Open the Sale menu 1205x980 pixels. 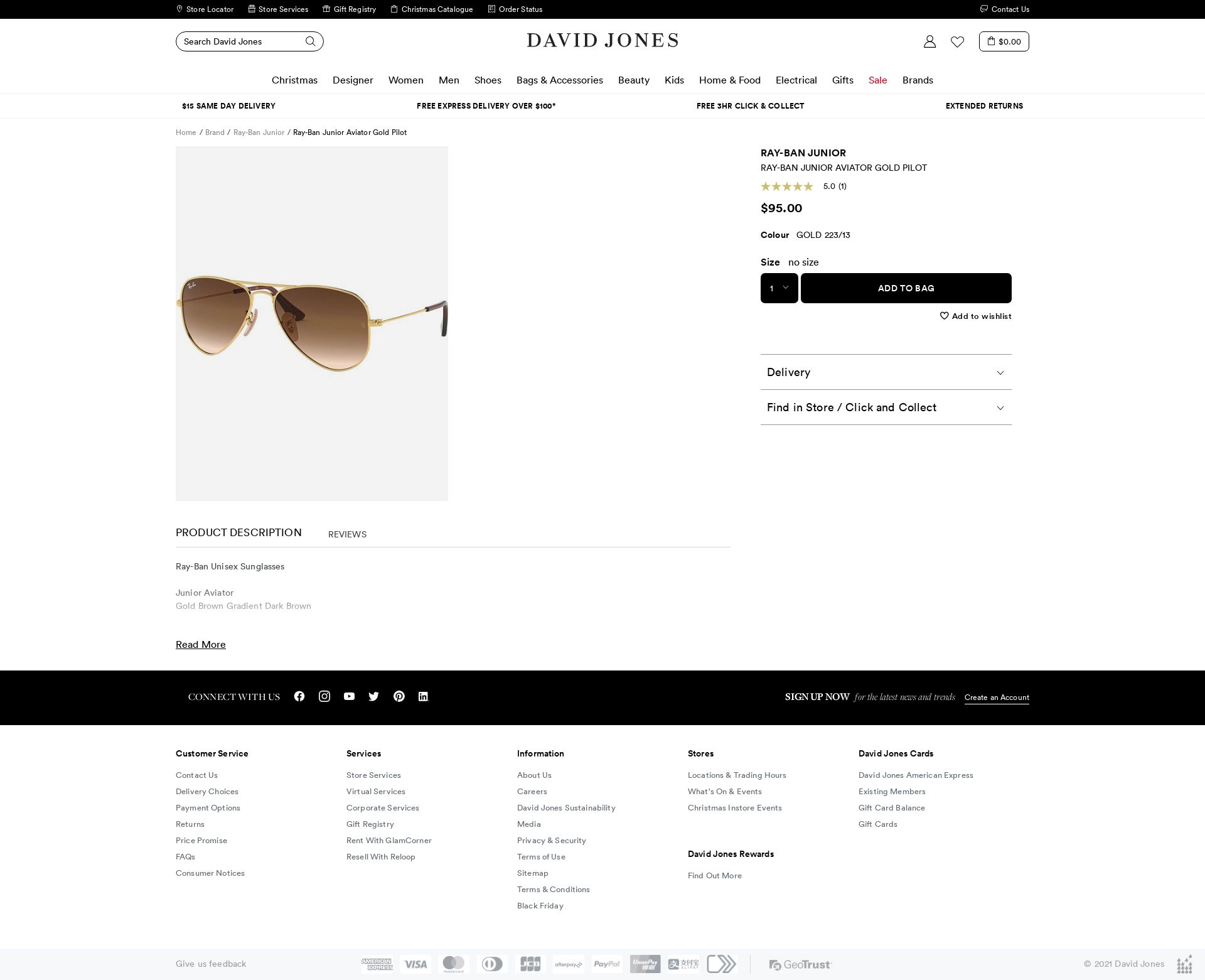pyautogui.click(x=877, y=80)
